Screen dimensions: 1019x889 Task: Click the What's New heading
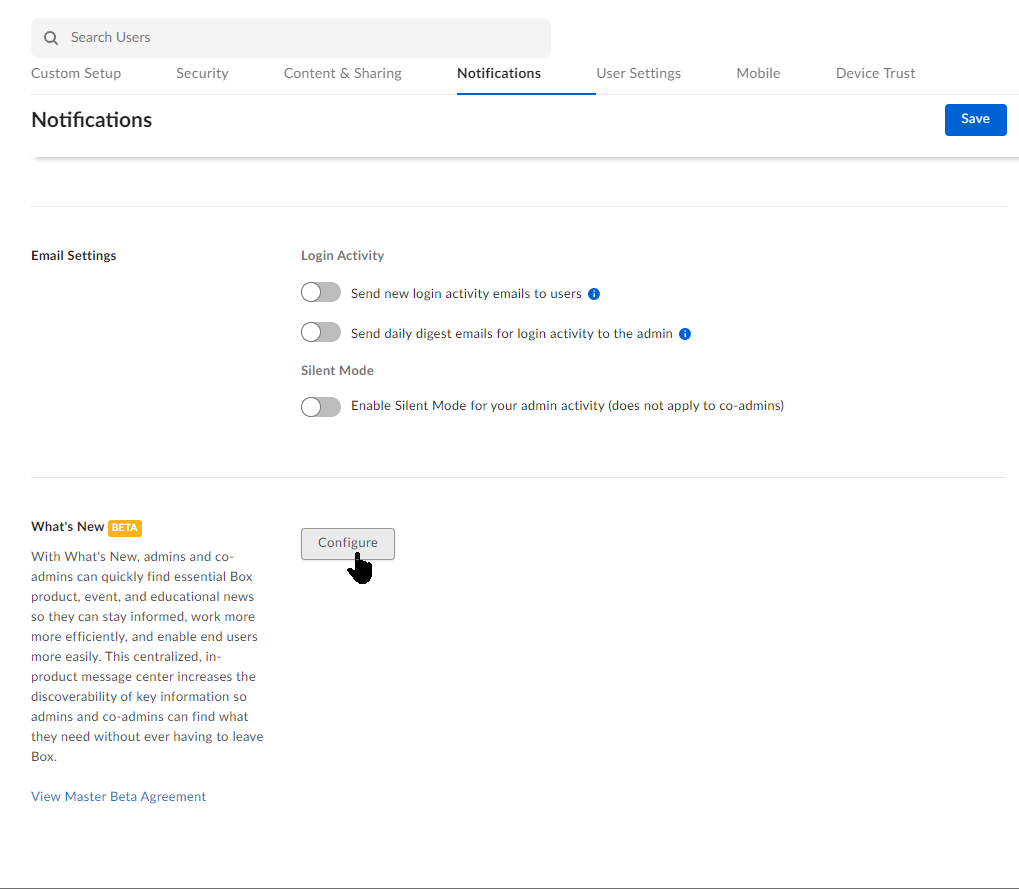tap(68, 527)
